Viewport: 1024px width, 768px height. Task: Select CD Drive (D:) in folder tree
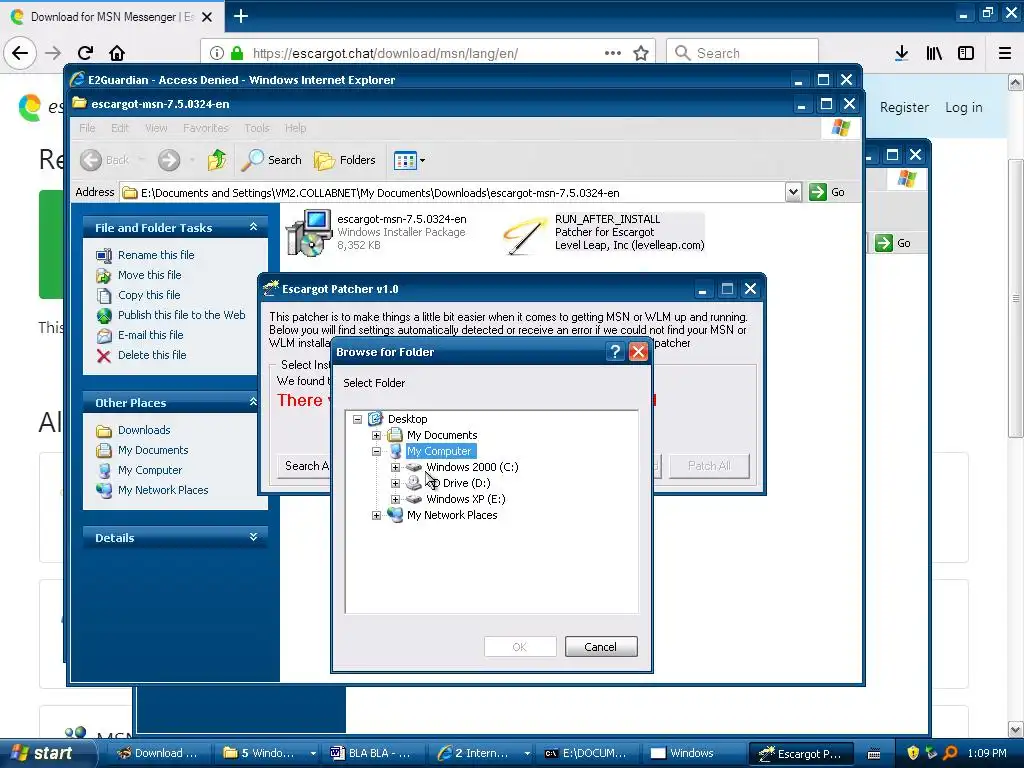click(x=458, y=483)
